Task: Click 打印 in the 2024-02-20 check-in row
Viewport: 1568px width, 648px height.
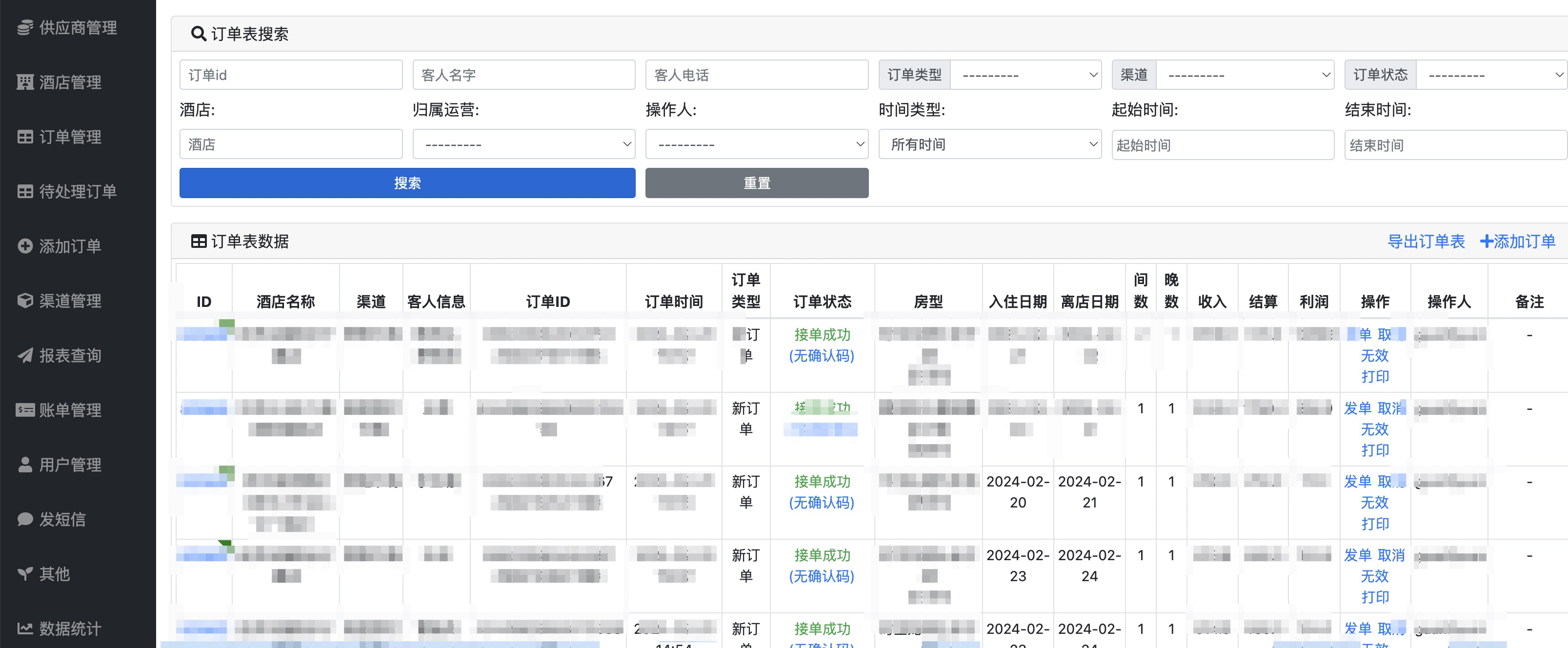Action: click(x=1374, y=524)
